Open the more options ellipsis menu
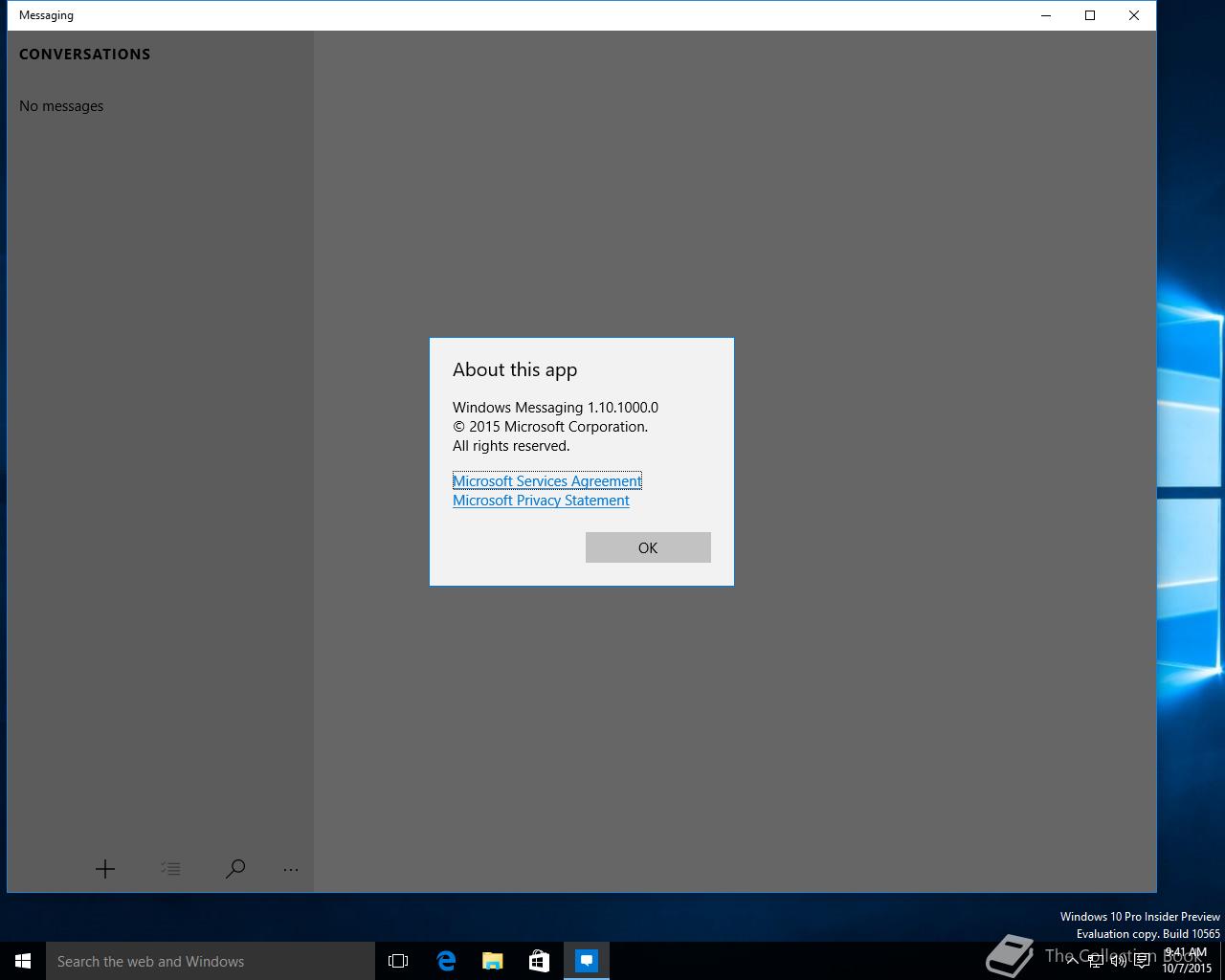Viewport: 1225px width, 980px height. pos(291,869)
